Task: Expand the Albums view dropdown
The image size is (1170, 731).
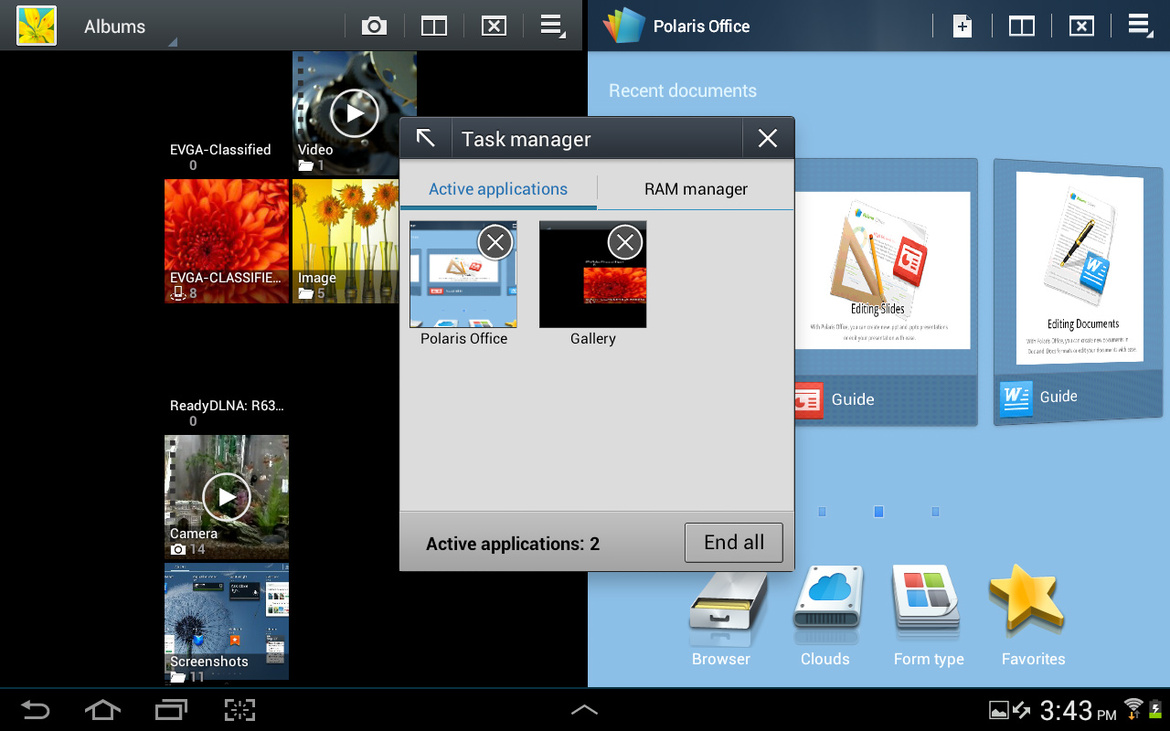Action: (115, 27)
